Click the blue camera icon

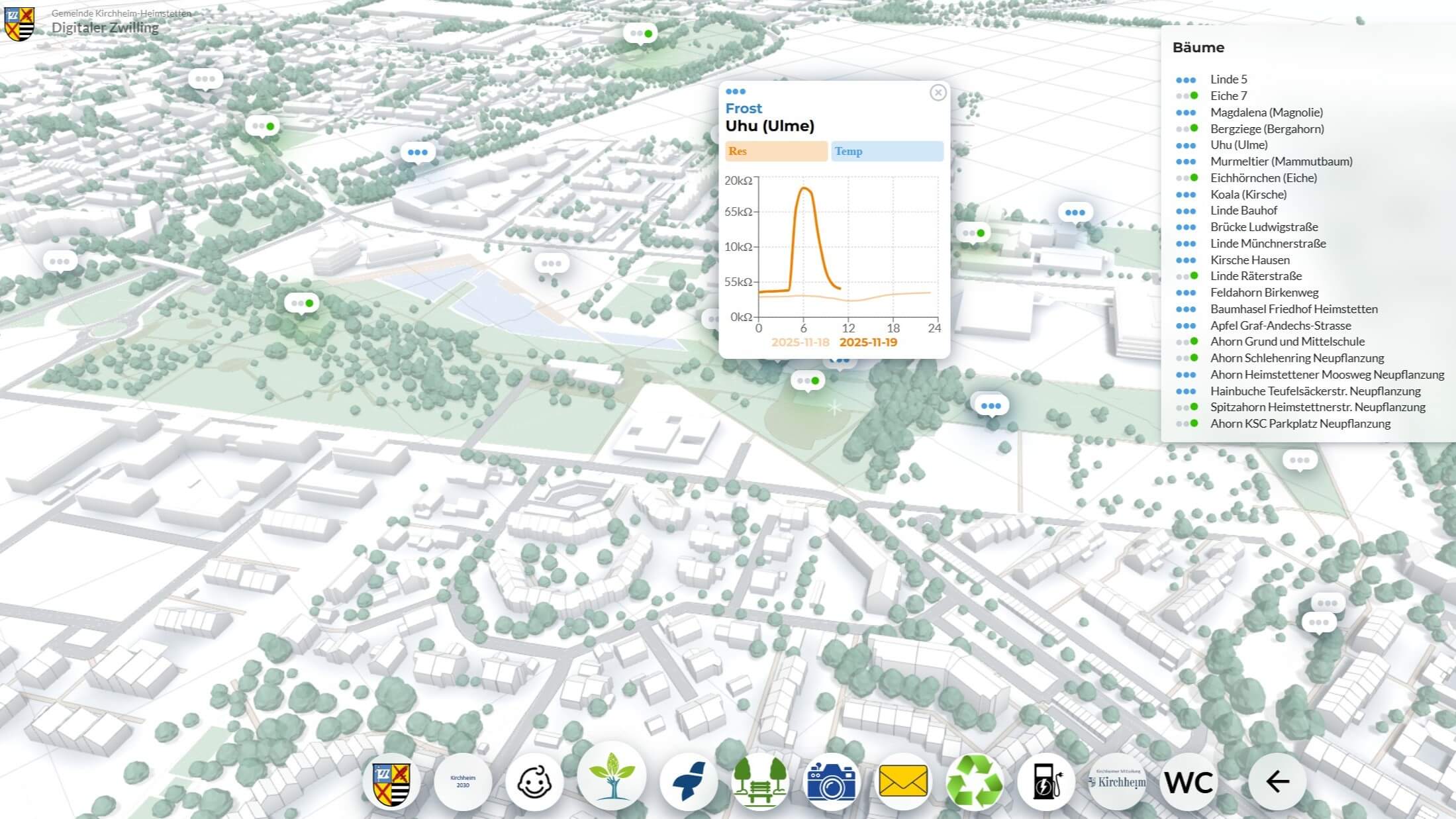[831, 783]
